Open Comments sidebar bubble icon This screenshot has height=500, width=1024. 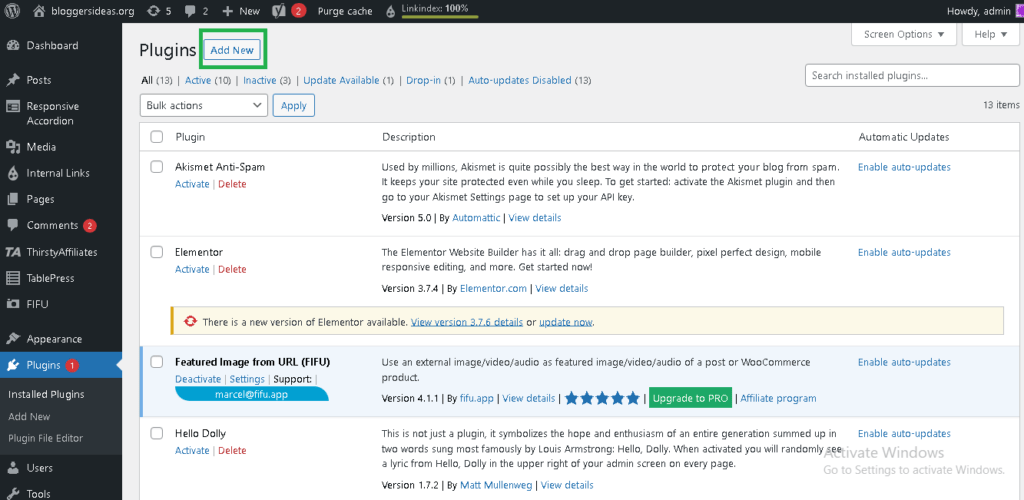[x=12, y=225]
